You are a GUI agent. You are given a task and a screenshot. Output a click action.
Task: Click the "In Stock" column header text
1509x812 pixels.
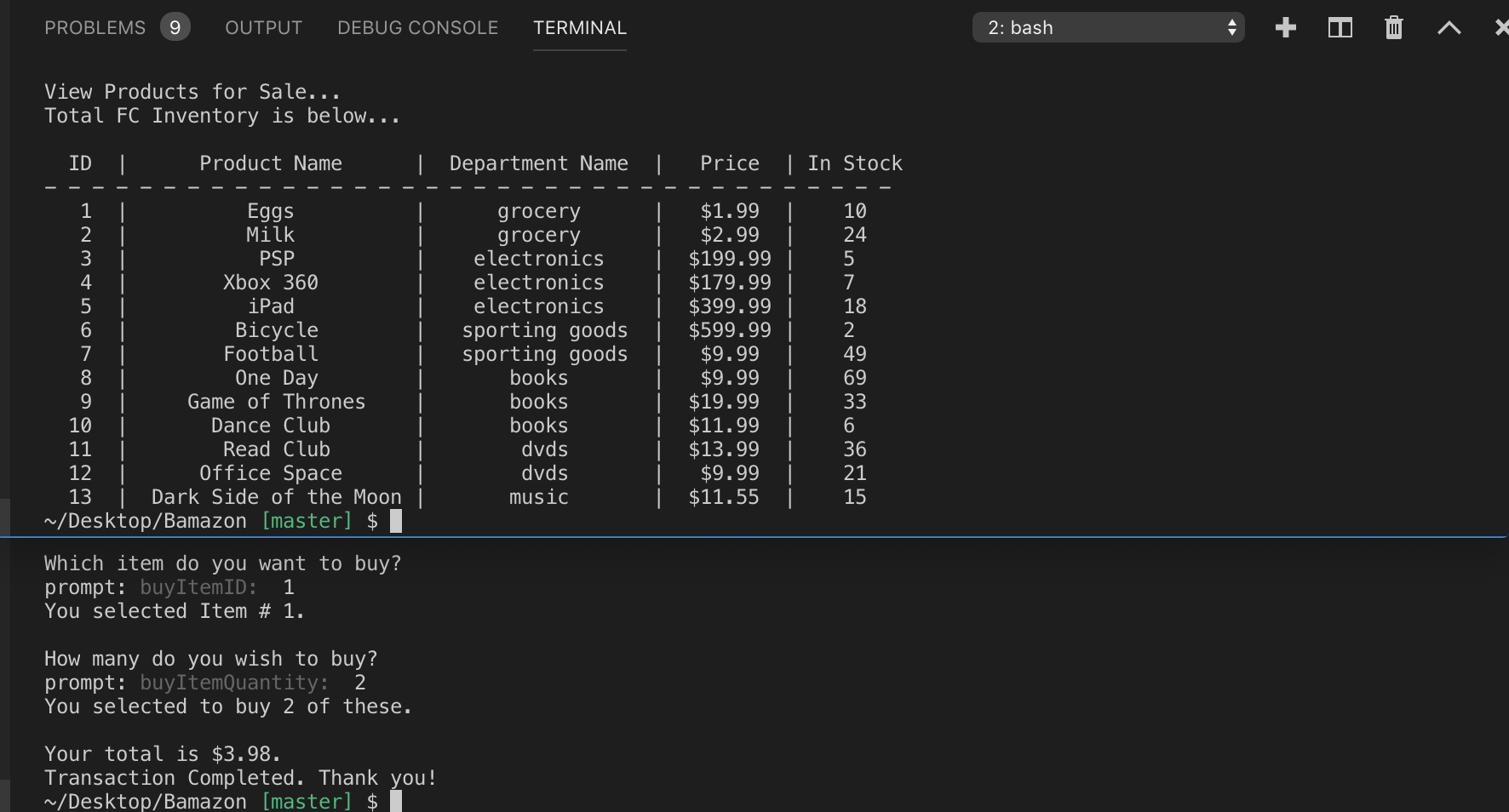point(854,163)
